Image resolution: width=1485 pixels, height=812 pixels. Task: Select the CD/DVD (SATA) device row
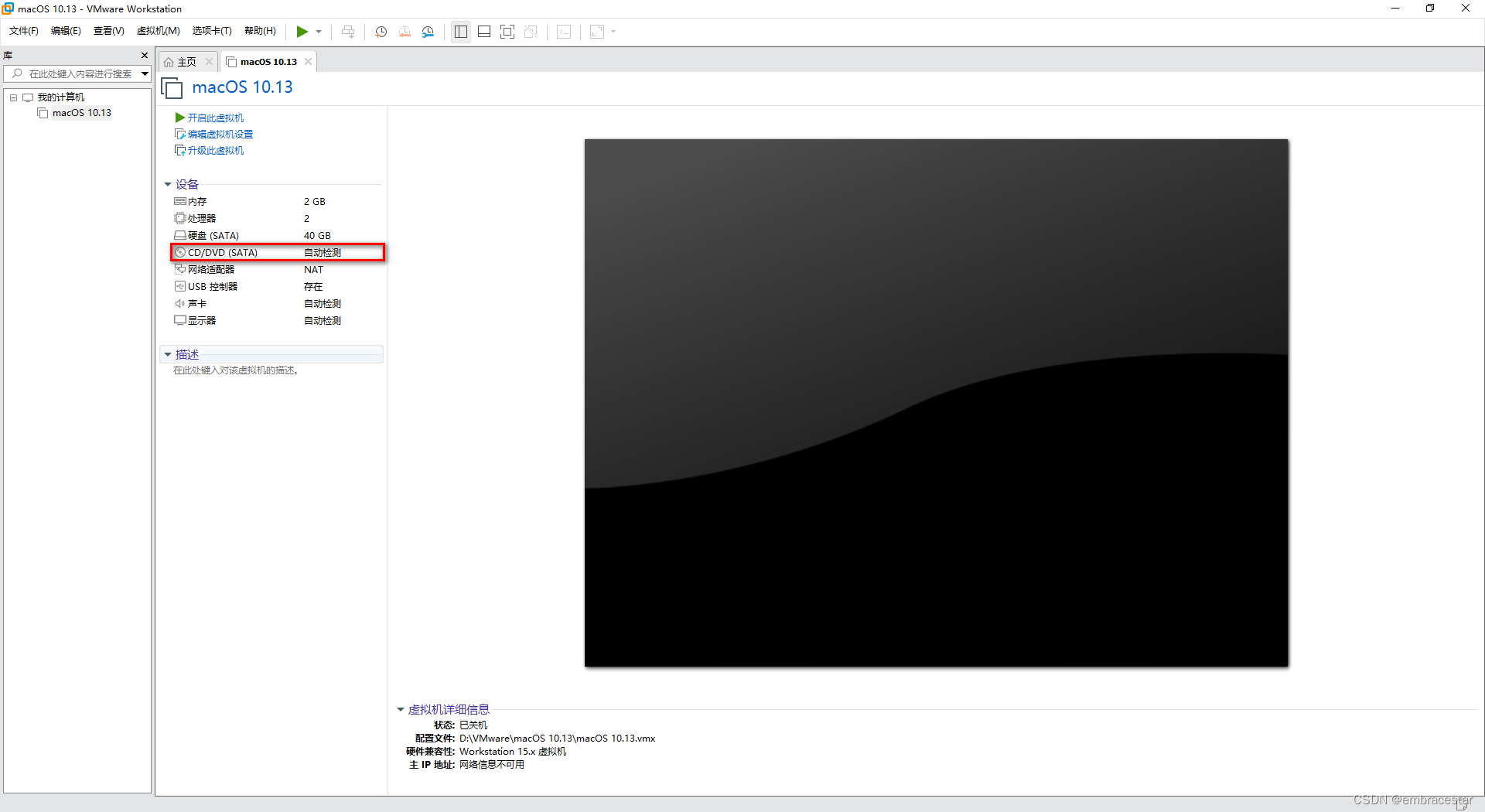(277, 252)
